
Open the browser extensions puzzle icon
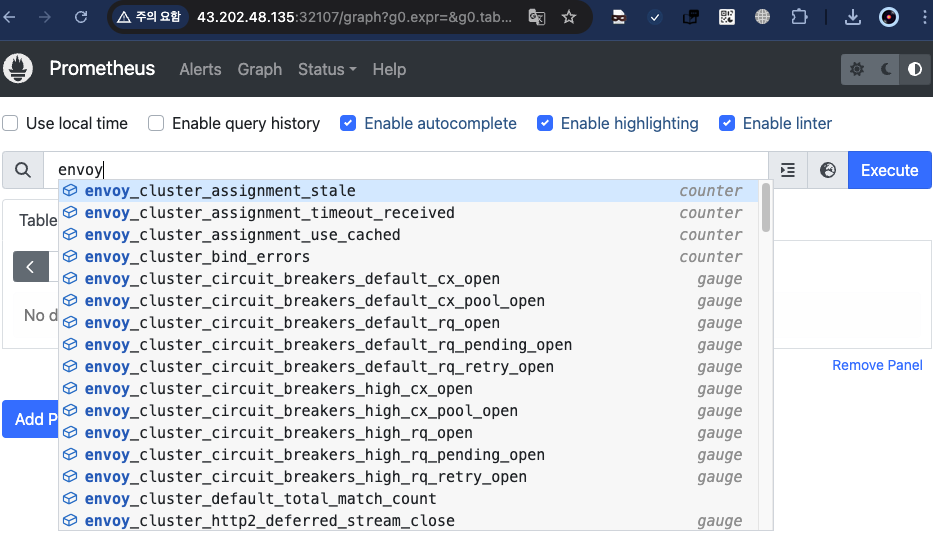pyautogui.click(x=799, y=17)
